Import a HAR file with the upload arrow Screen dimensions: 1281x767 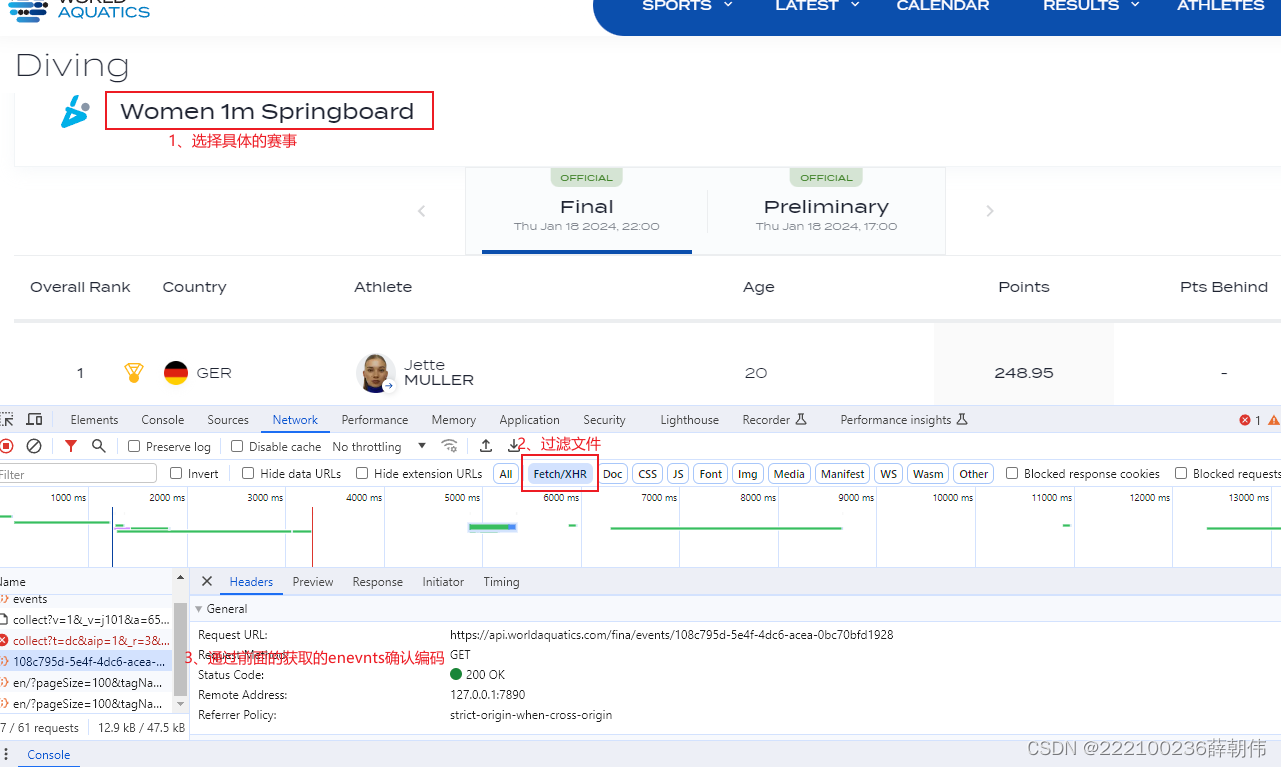(x=486, y=446)
